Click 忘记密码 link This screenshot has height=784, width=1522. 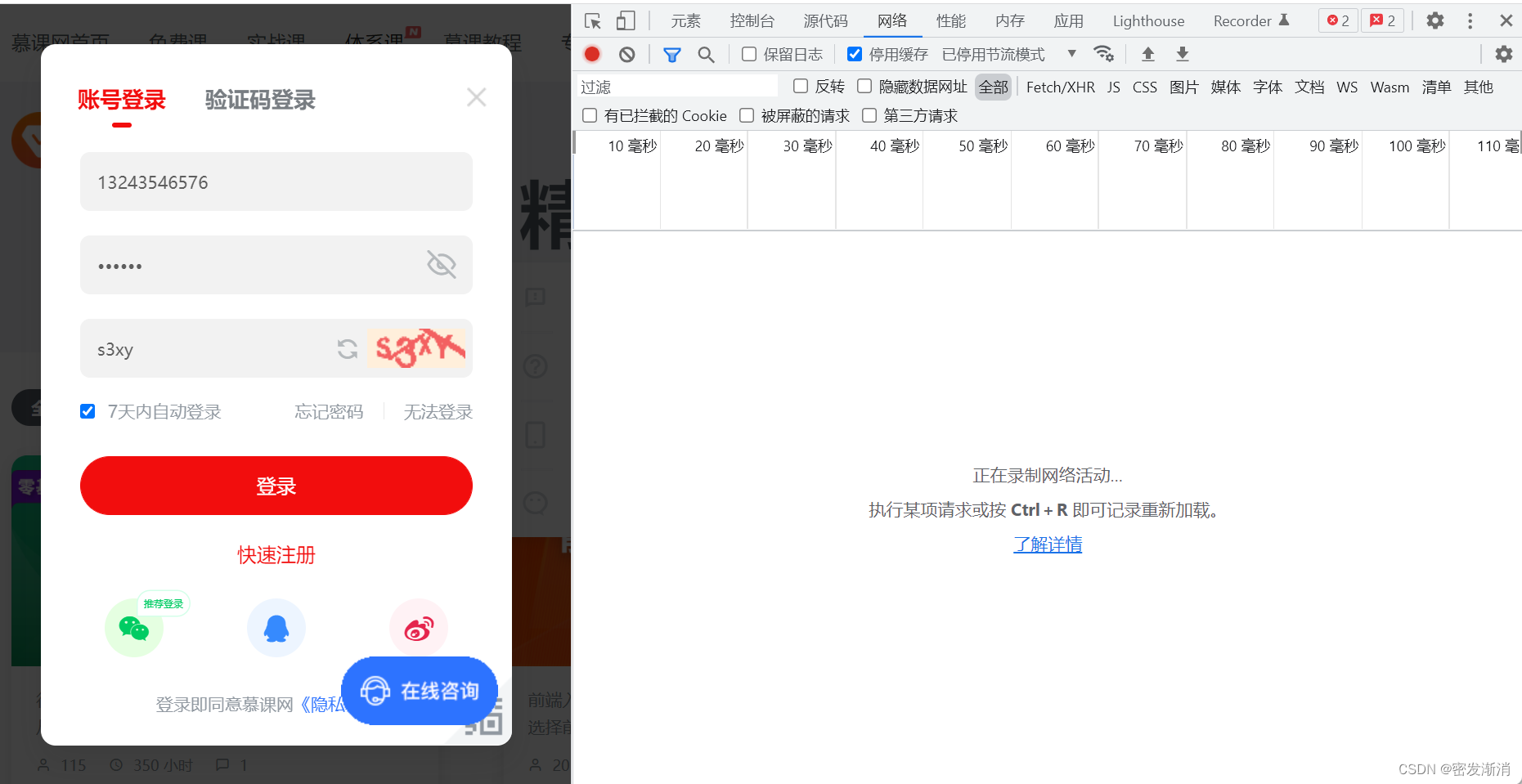(329, 411)
